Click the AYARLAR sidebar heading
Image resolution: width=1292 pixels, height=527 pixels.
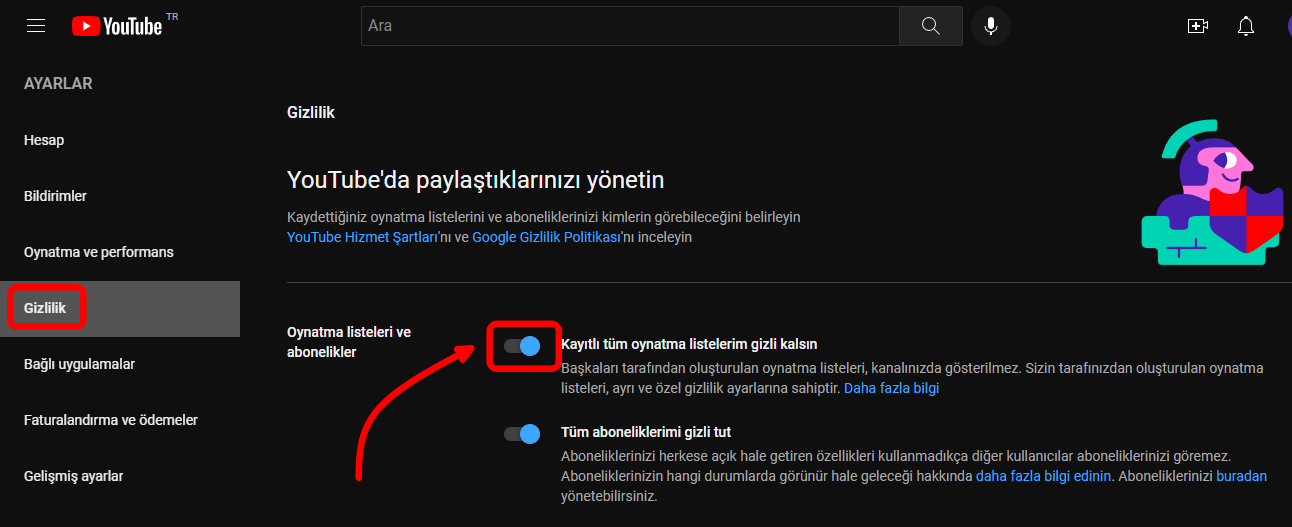tap(58, 84)
